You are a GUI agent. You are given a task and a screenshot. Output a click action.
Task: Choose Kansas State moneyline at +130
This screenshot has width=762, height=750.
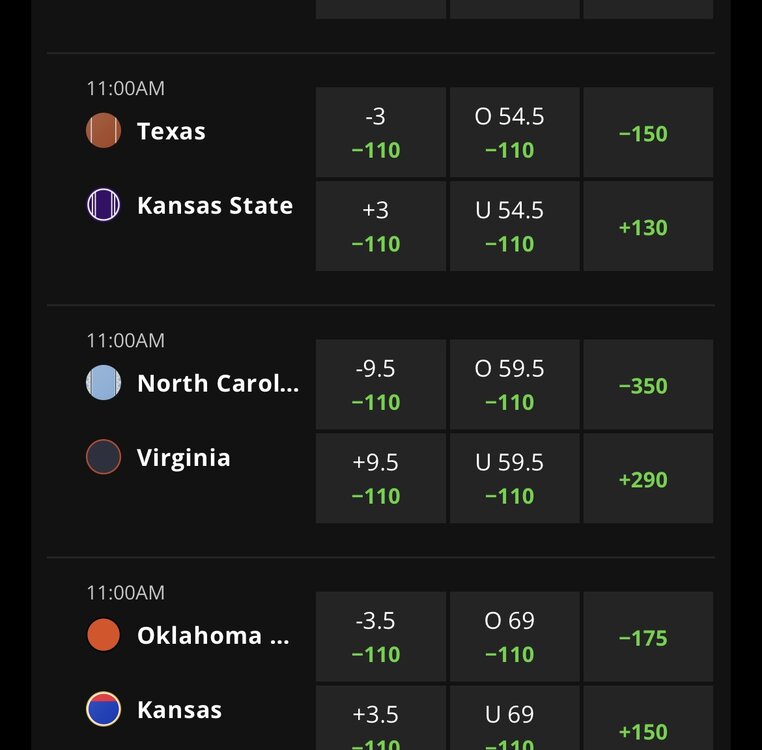648,226
